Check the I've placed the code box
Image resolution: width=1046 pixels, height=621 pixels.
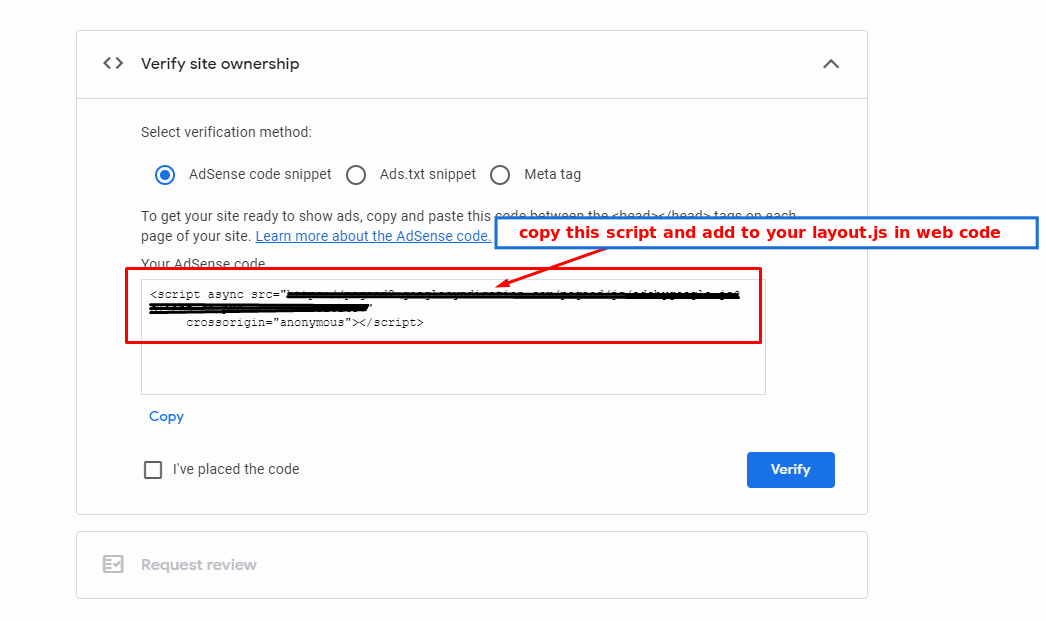(x=153, y=470)
